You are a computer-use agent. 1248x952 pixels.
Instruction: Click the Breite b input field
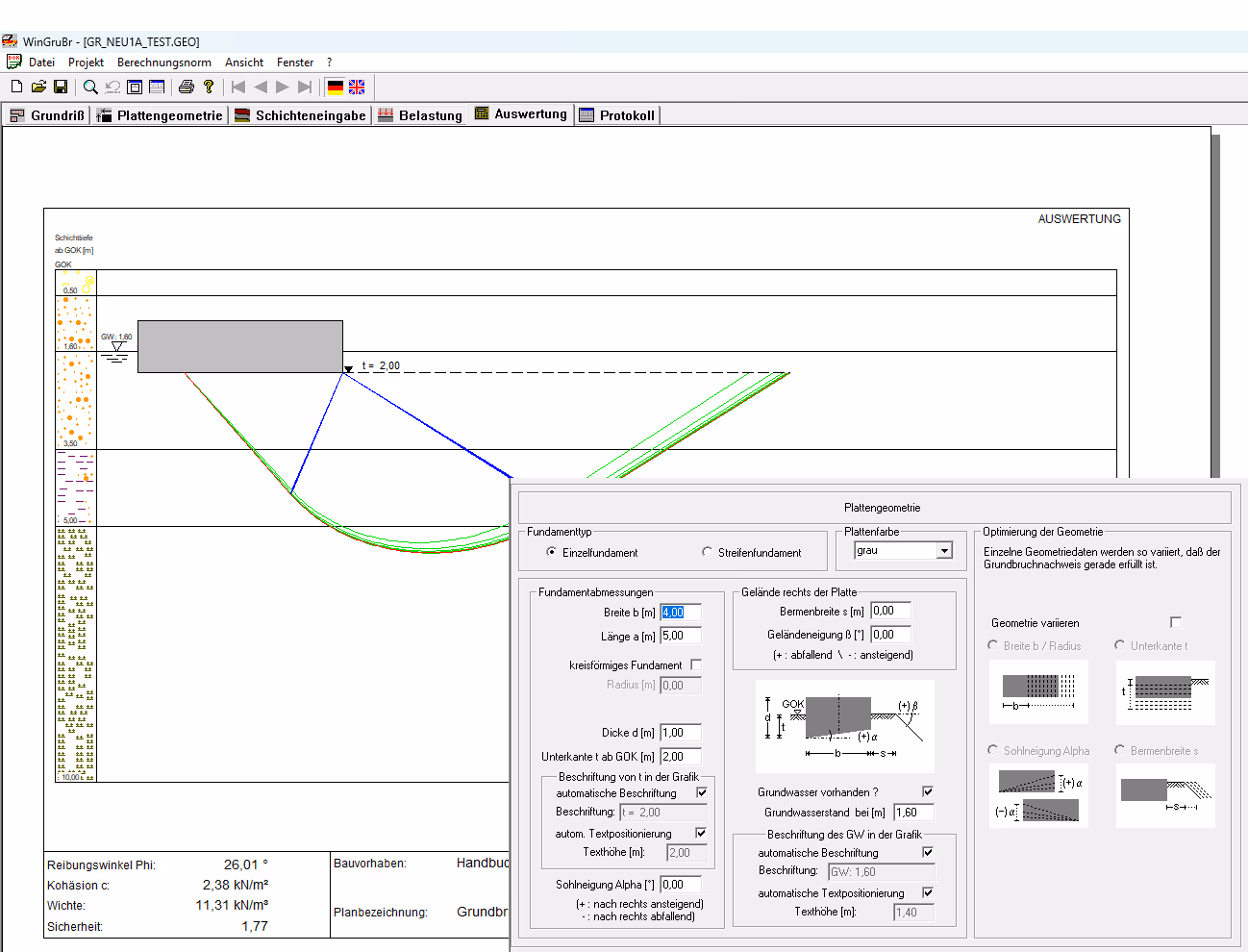click(x=680, y=613)
